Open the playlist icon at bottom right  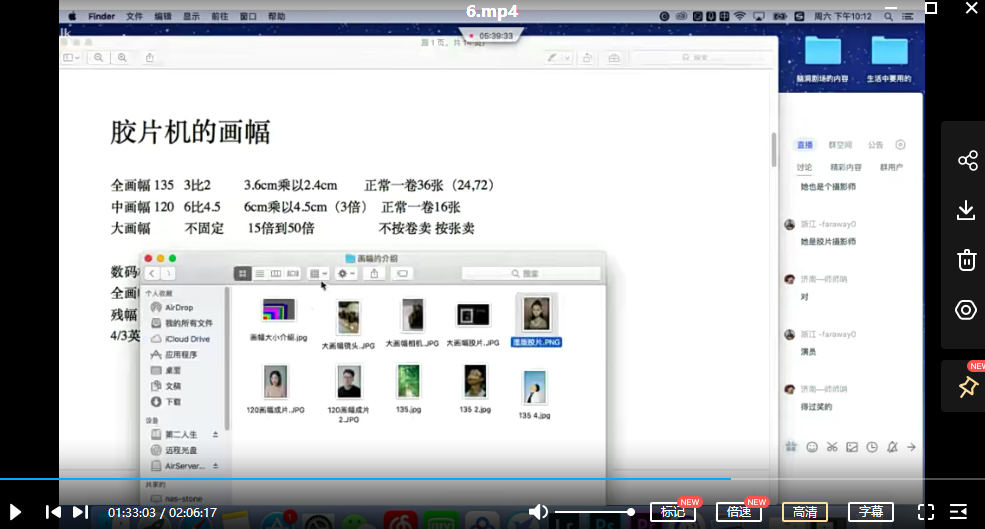coord(958,512)
